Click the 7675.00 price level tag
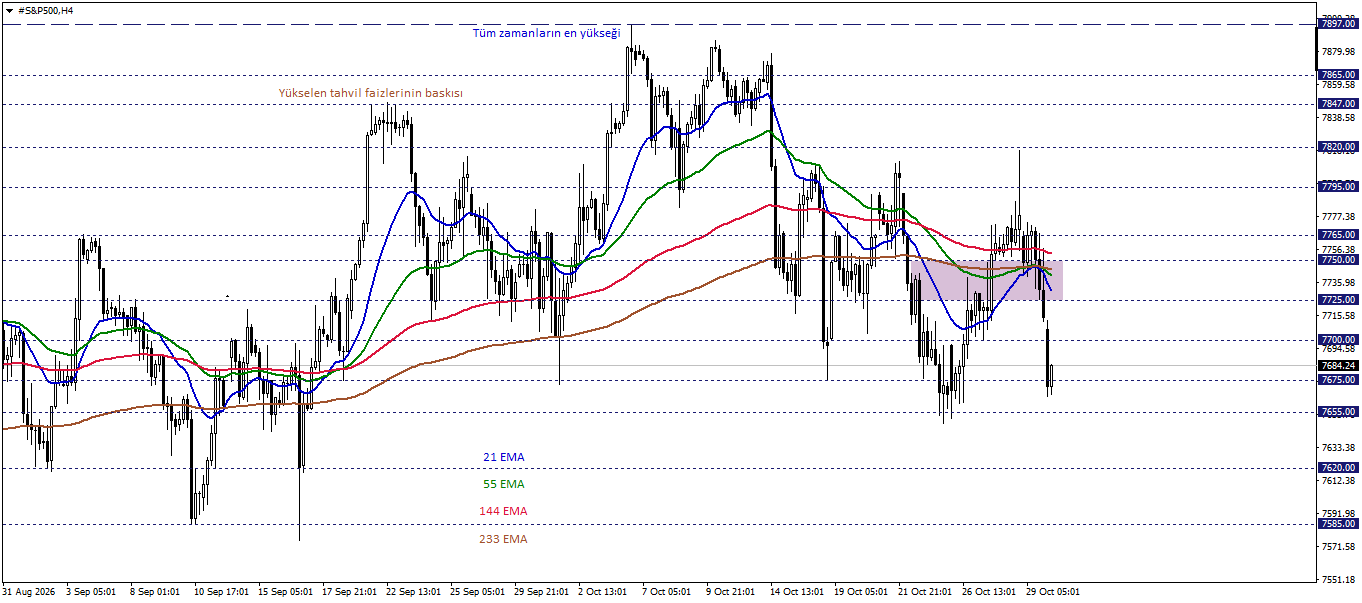 (x=1338, y=379)
